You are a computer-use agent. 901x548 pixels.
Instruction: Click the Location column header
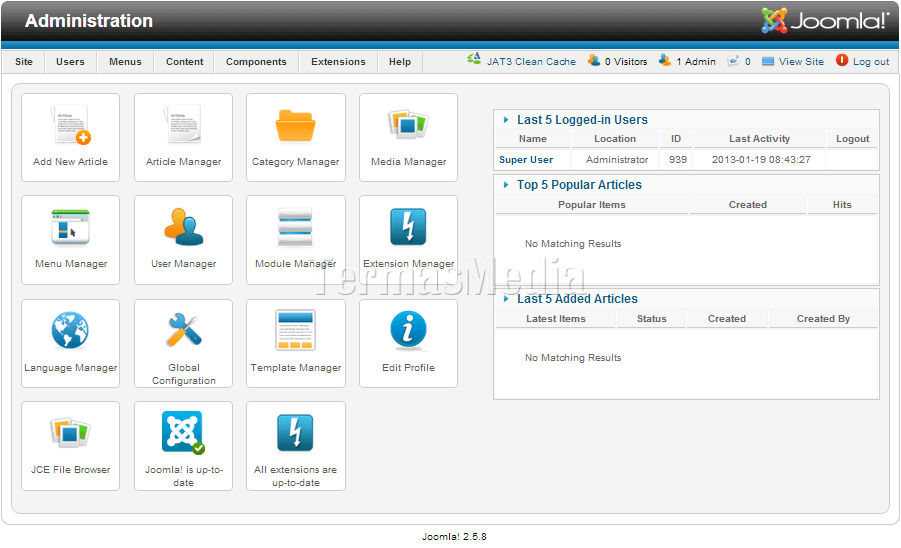[x=615, y=139]
